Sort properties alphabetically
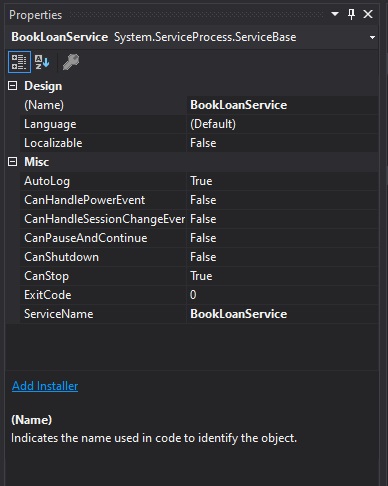 click(42, 62)
